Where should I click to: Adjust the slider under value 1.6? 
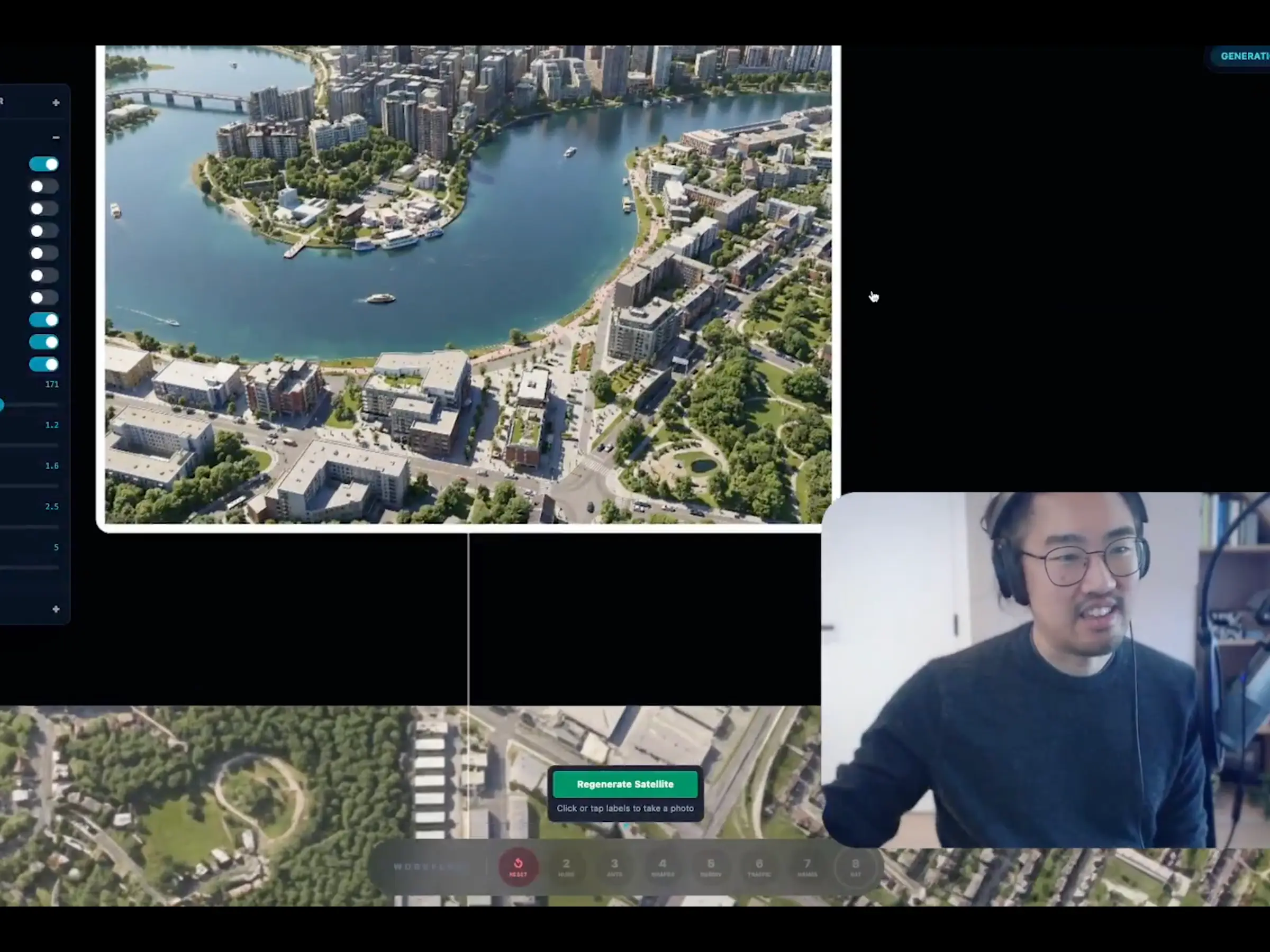[x=29, y=486]
